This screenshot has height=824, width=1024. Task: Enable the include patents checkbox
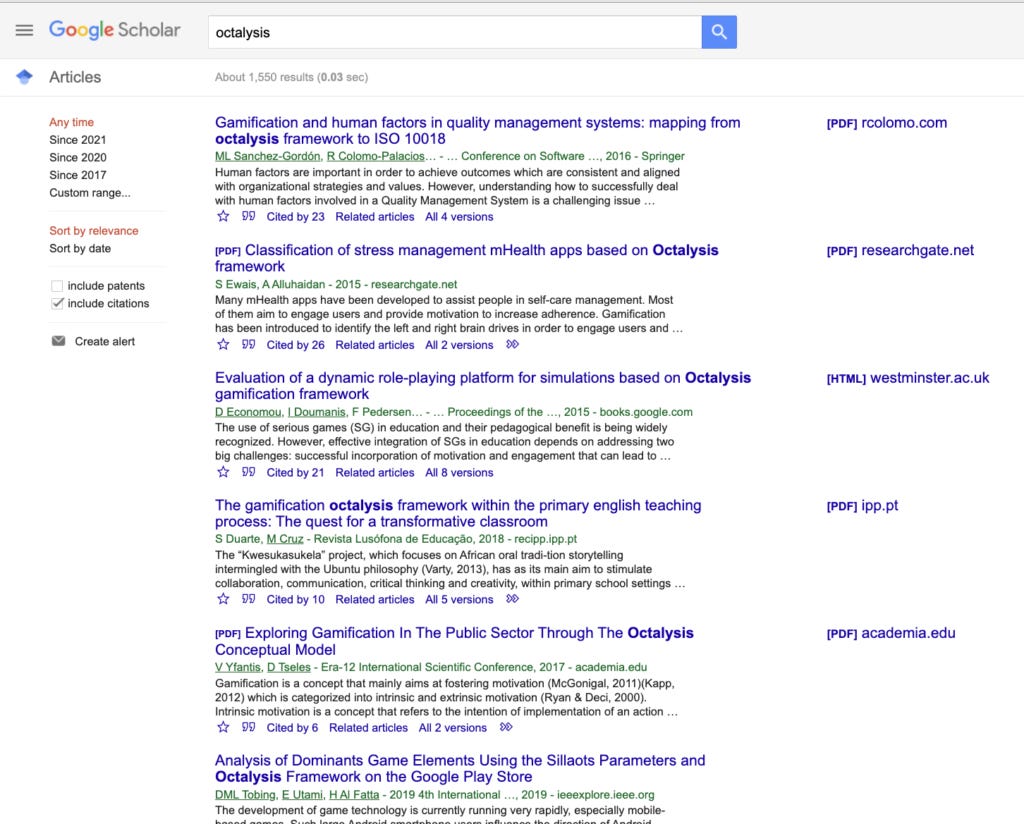(57, 285)
